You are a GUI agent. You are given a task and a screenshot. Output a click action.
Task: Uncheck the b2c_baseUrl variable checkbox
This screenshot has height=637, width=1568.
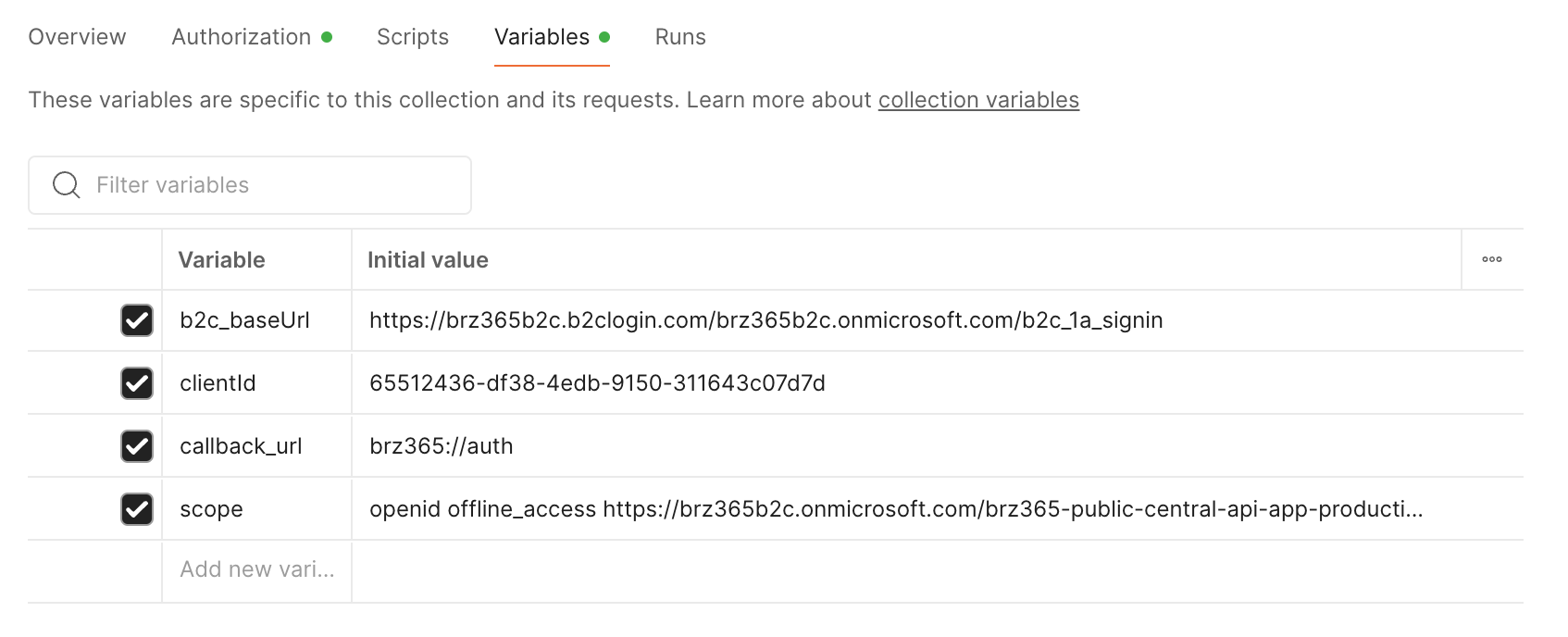pyautogui.click(x=137, y=320)
